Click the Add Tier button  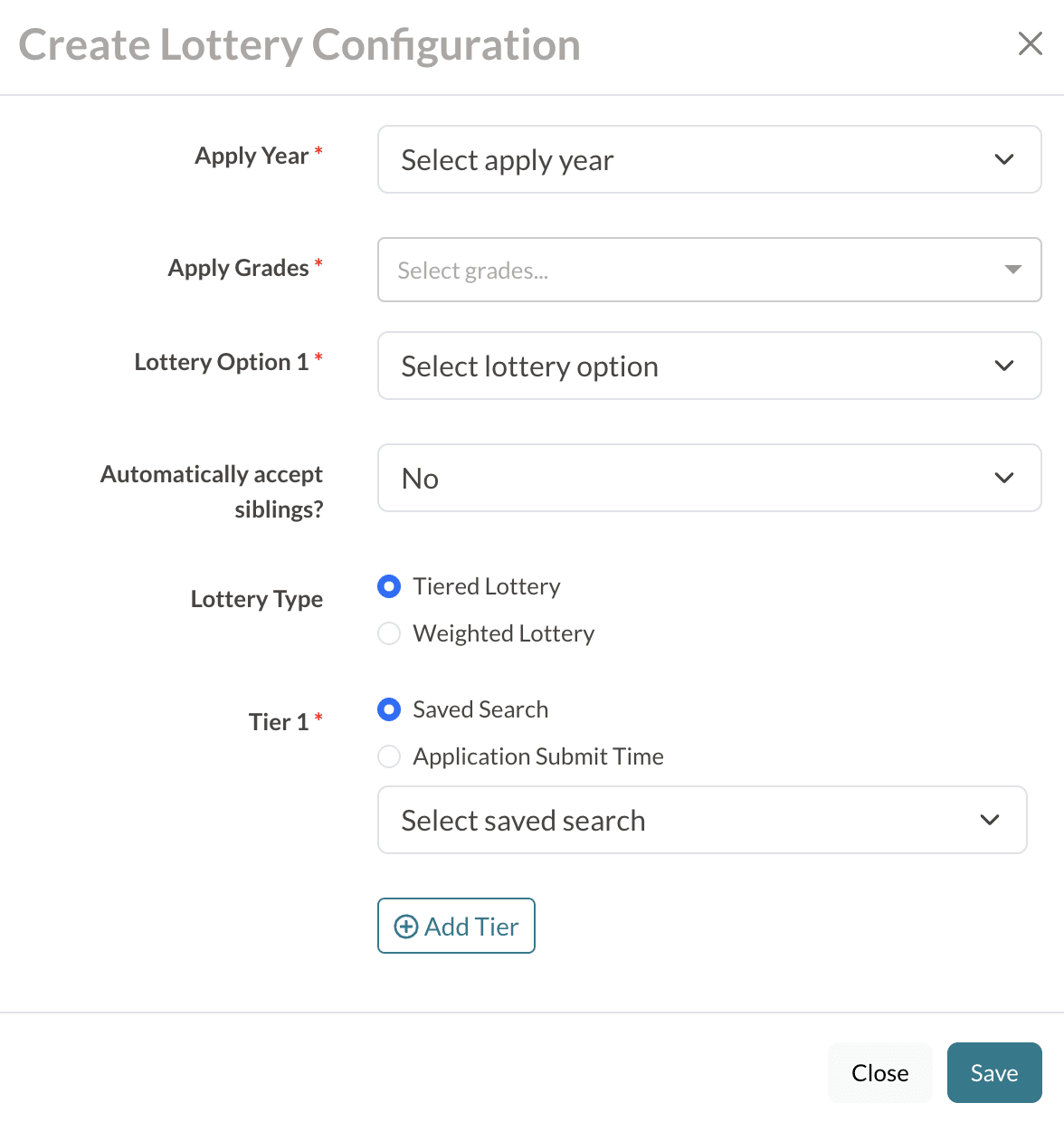click(x=456, y=926)
